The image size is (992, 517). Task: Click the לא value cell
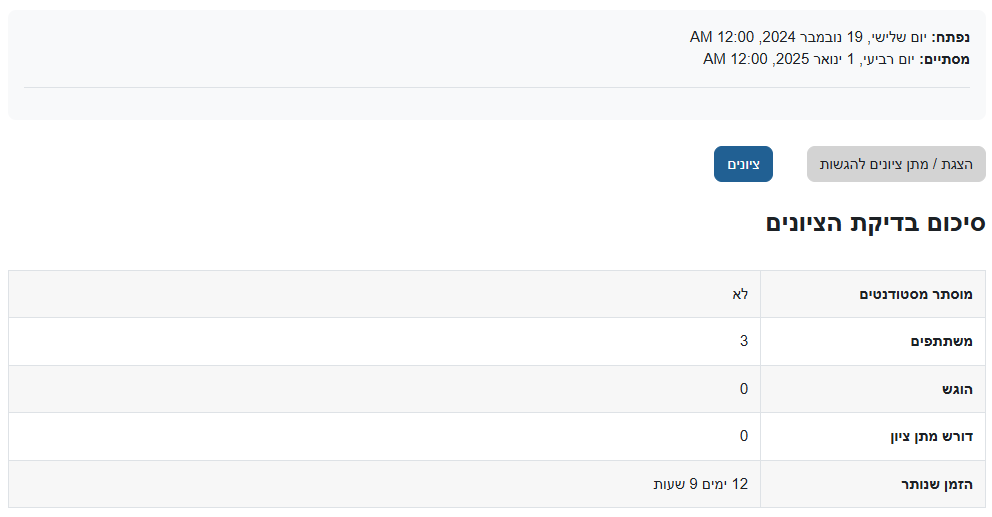pos(740,294)
